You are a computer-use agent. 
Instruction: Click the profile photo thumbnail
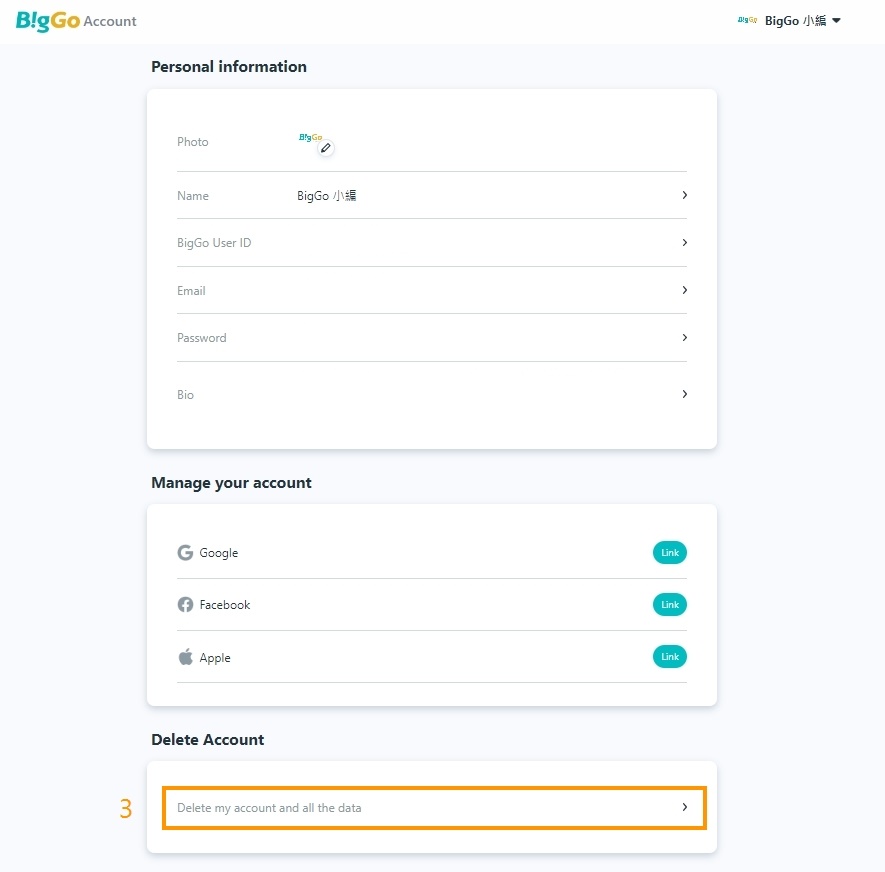tap(309, 138)
